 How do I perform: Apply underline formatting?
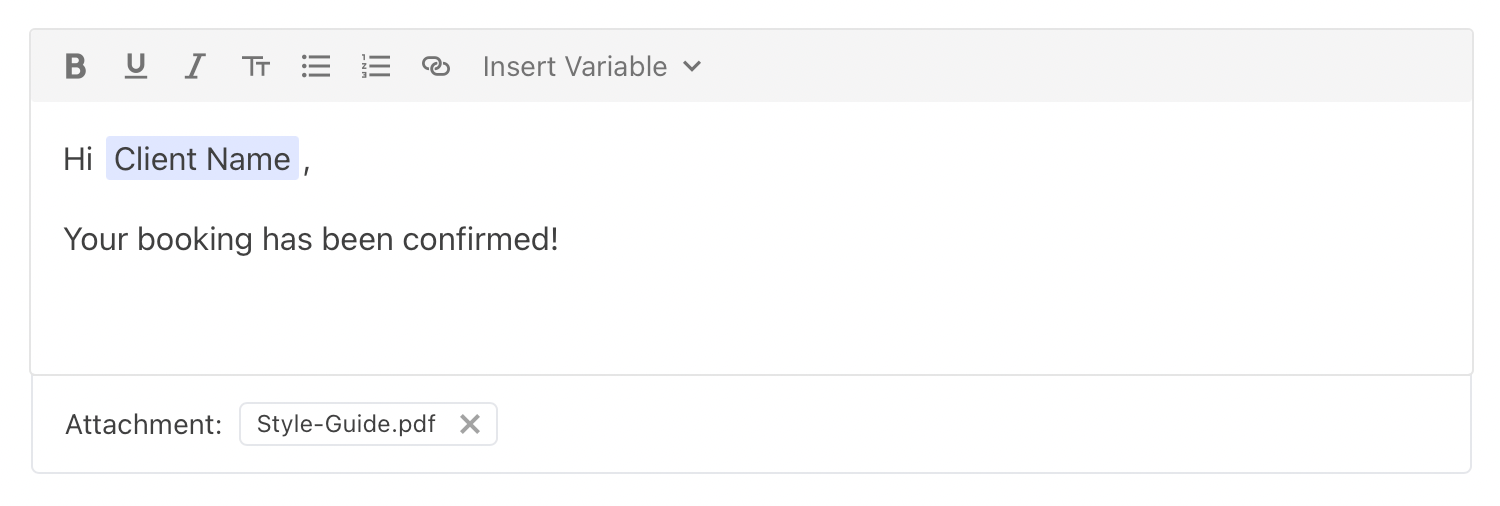pyautogui.click(x=135, y=67)
